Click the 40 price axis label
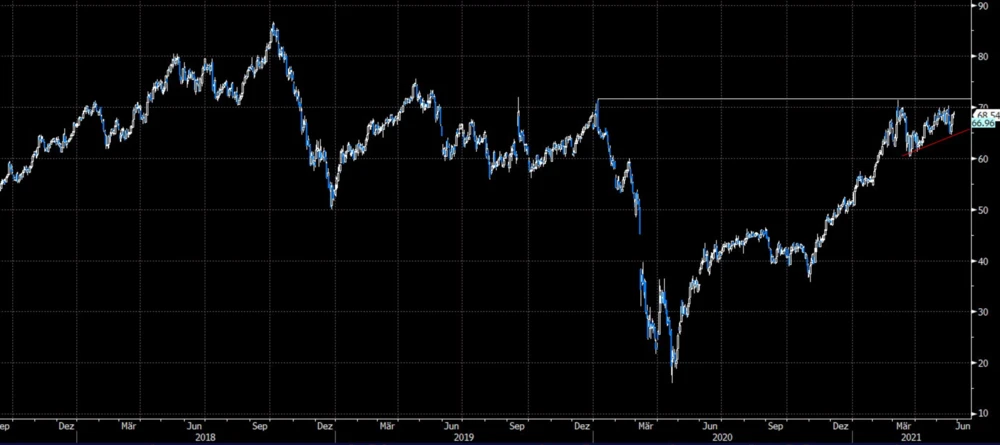 point(985,261)
